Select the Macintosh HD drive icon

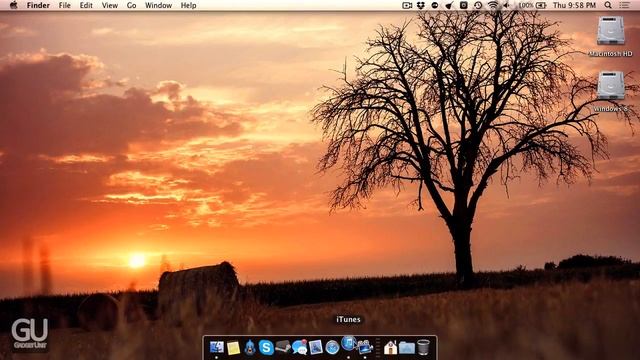coord(611,31)
